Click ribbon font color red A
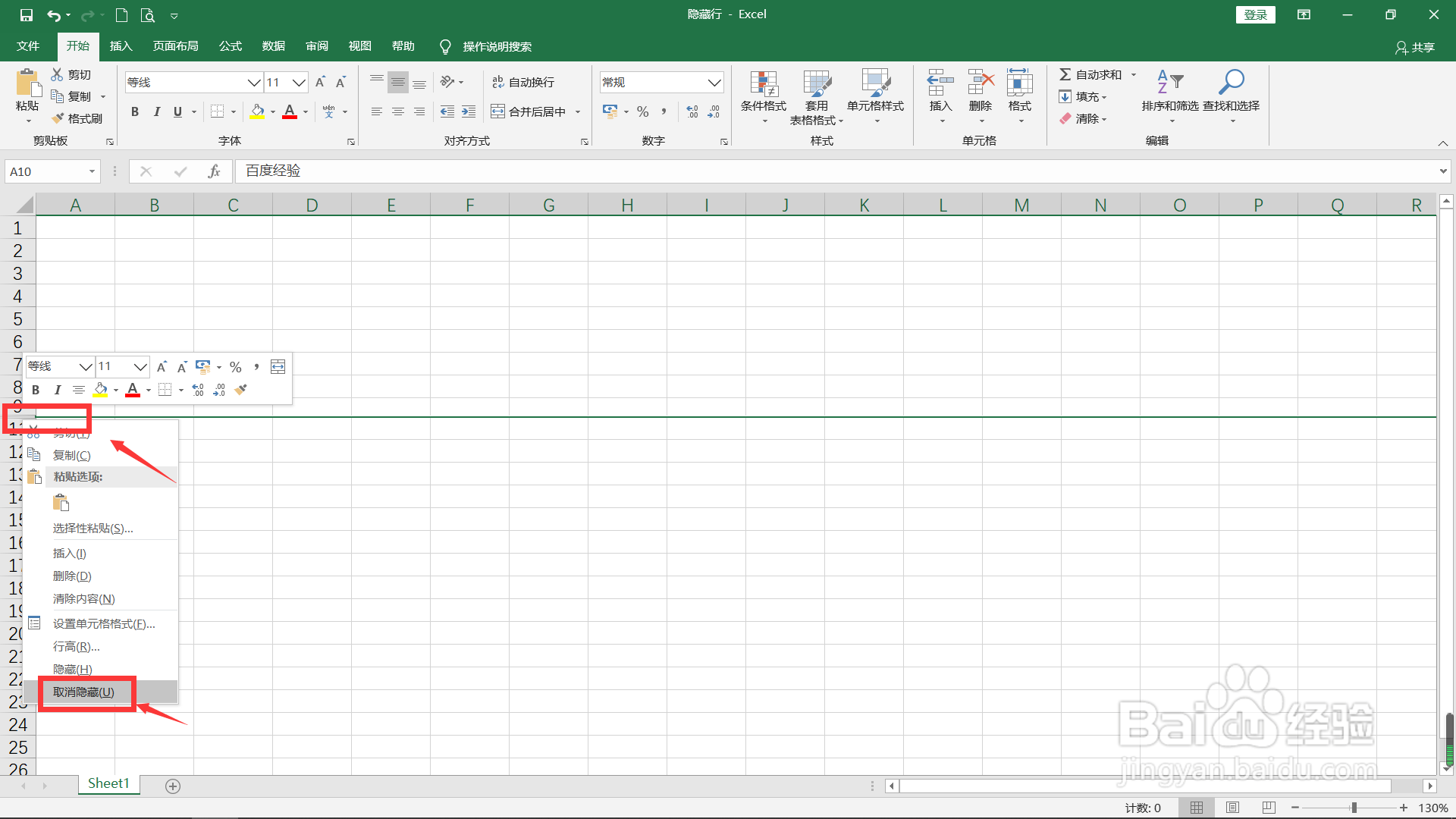 click(x=289, y=112)
